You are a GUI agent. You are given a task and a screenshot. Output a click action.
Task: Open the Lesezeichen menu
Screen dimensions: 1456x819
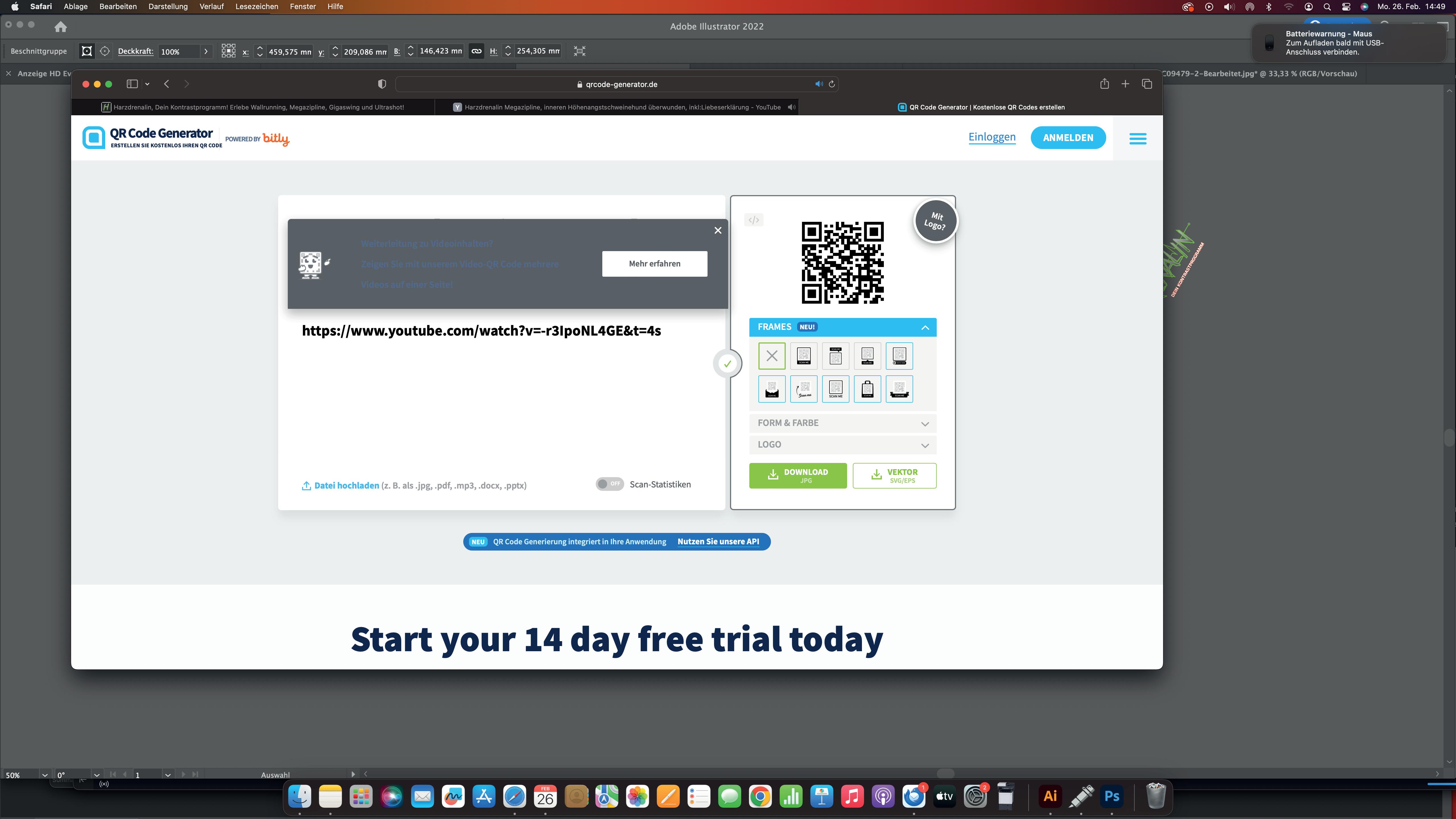coord(257,7)
